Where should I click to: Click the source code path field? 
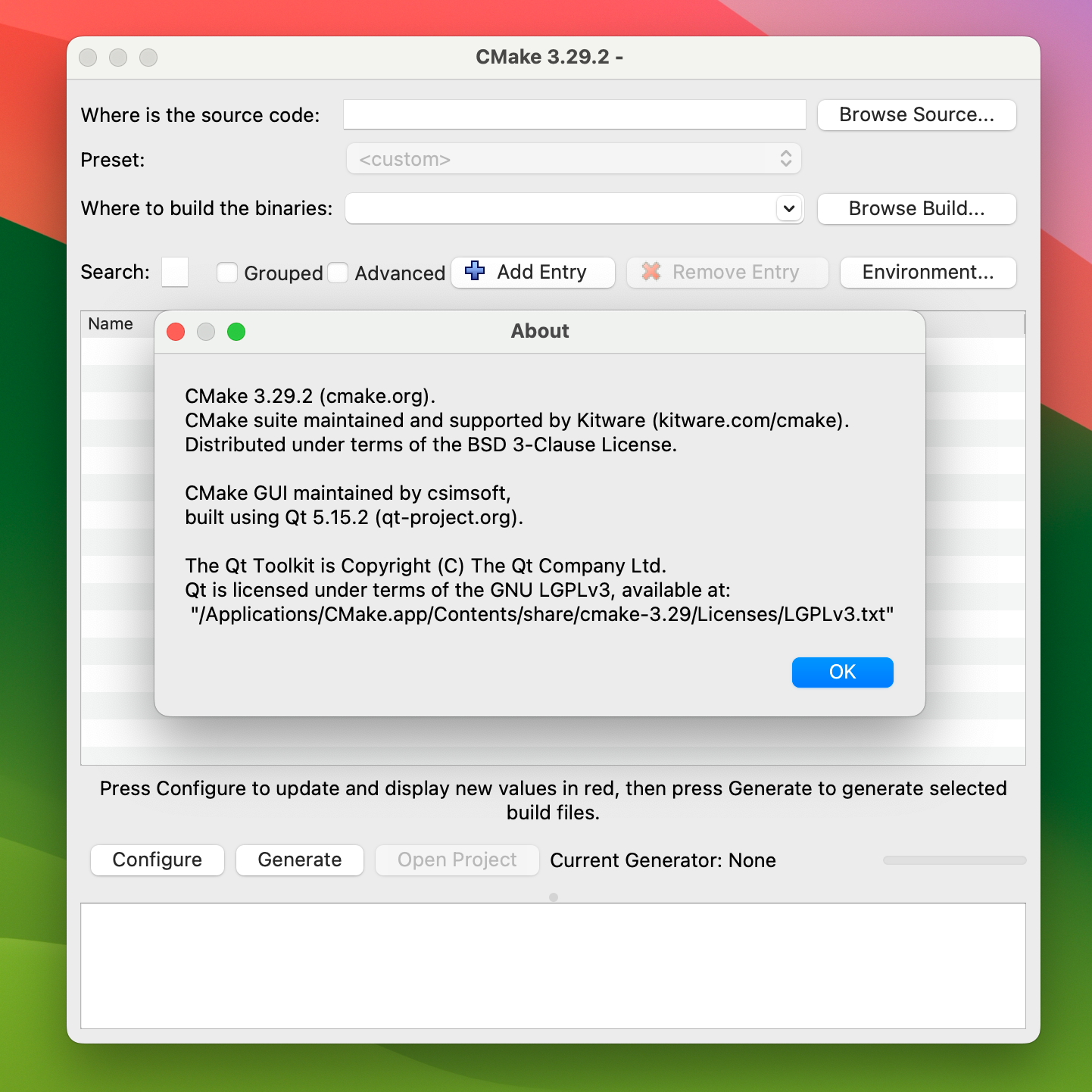(574, 114)
